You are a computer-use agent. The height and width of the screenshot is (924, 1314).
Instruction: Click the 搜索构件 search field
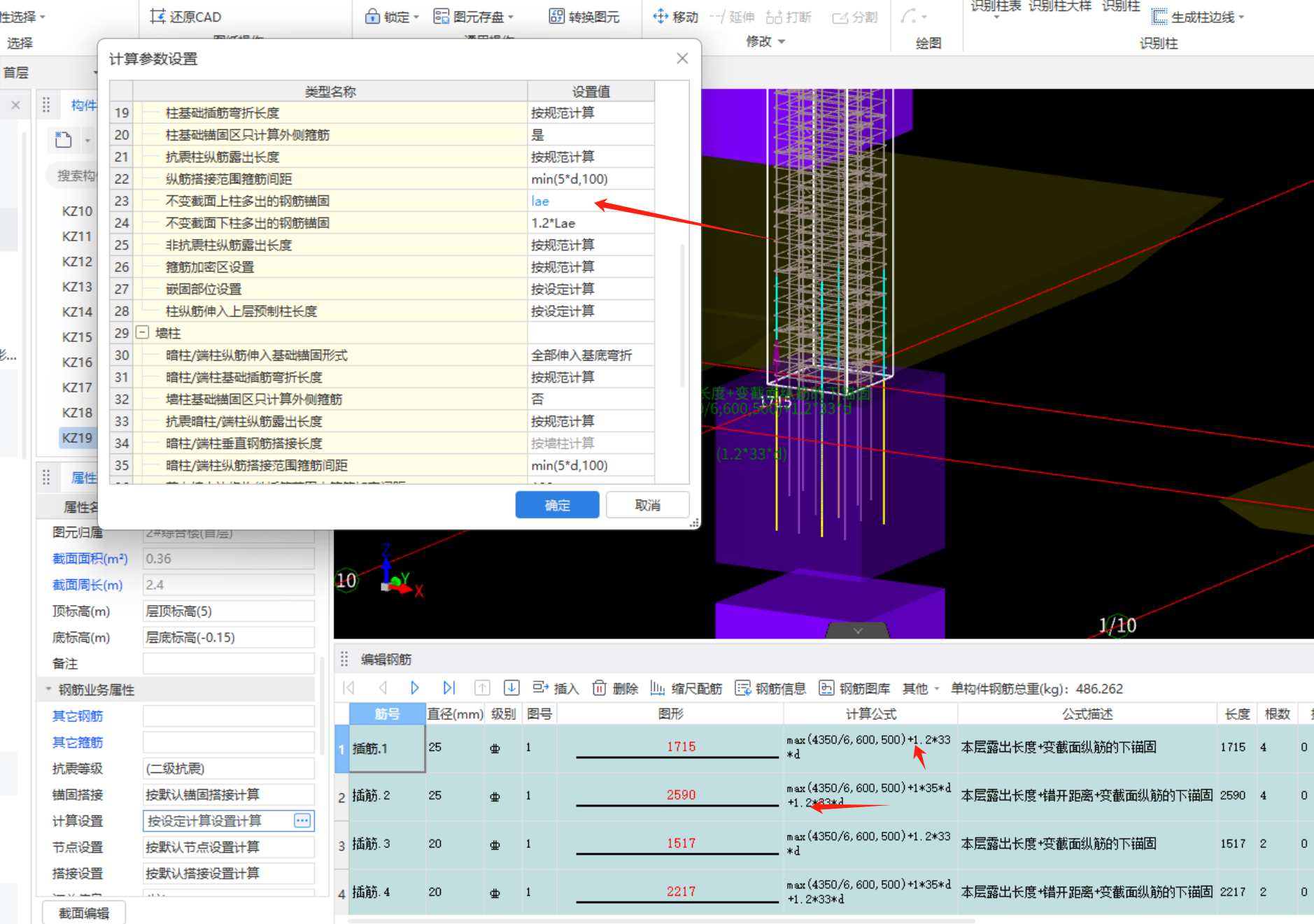pyautogui.click(x=73, y=176)
